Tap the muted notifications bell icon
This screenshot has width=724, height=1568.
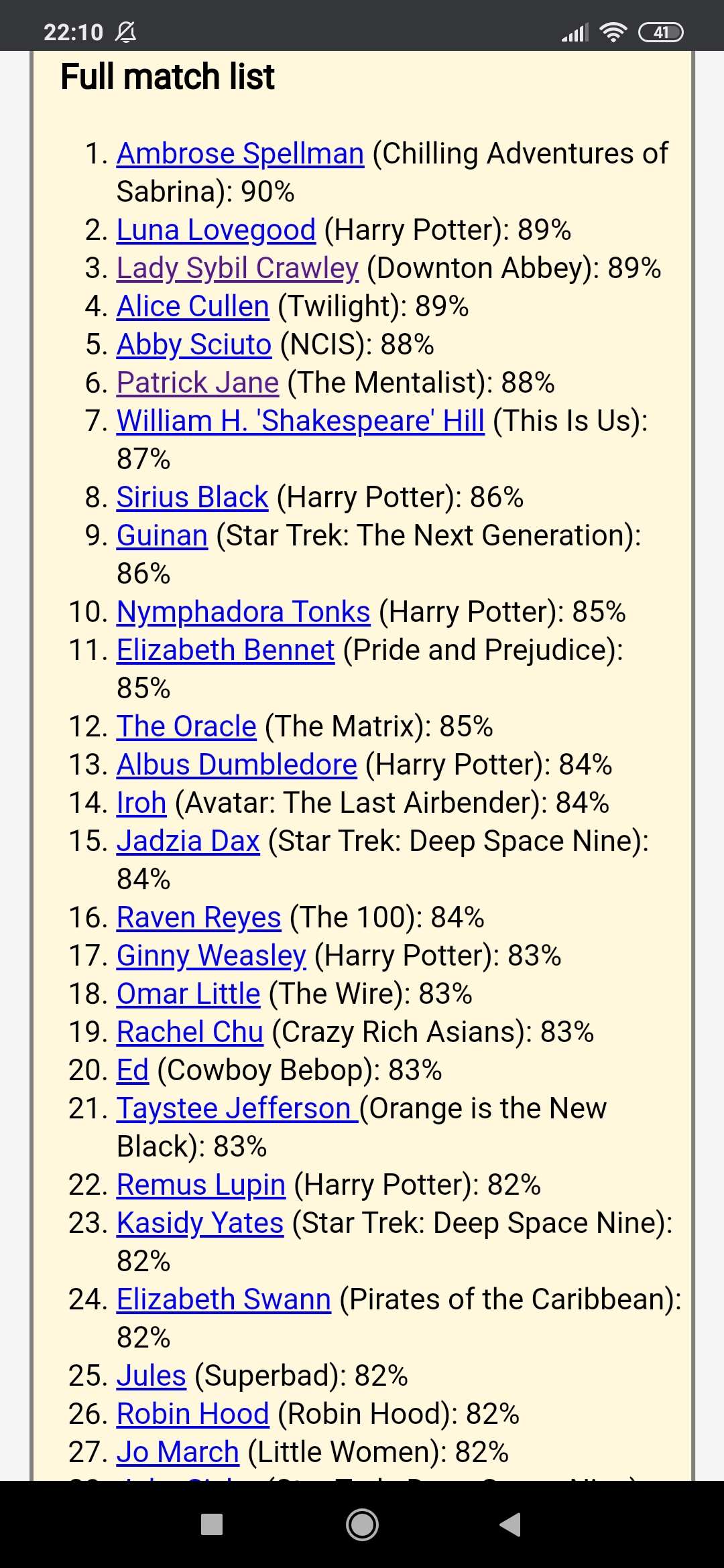[x=125, y=31]
